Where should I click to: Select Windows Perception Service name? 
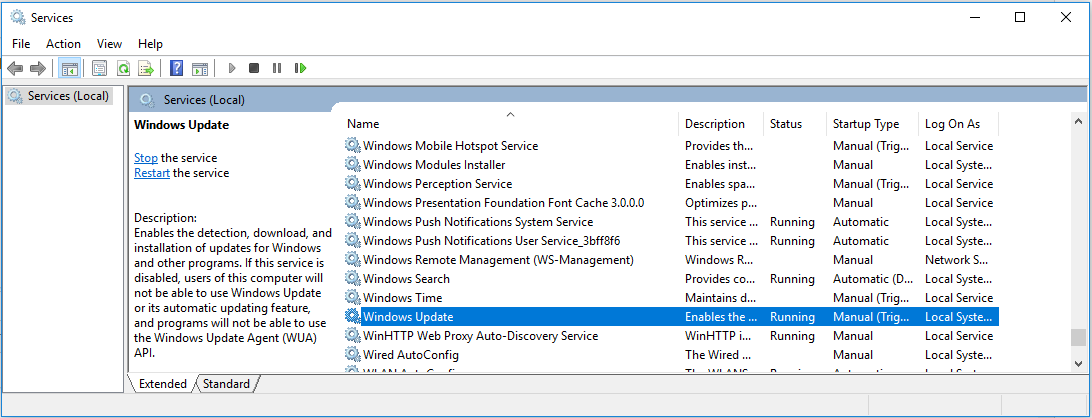437,184
